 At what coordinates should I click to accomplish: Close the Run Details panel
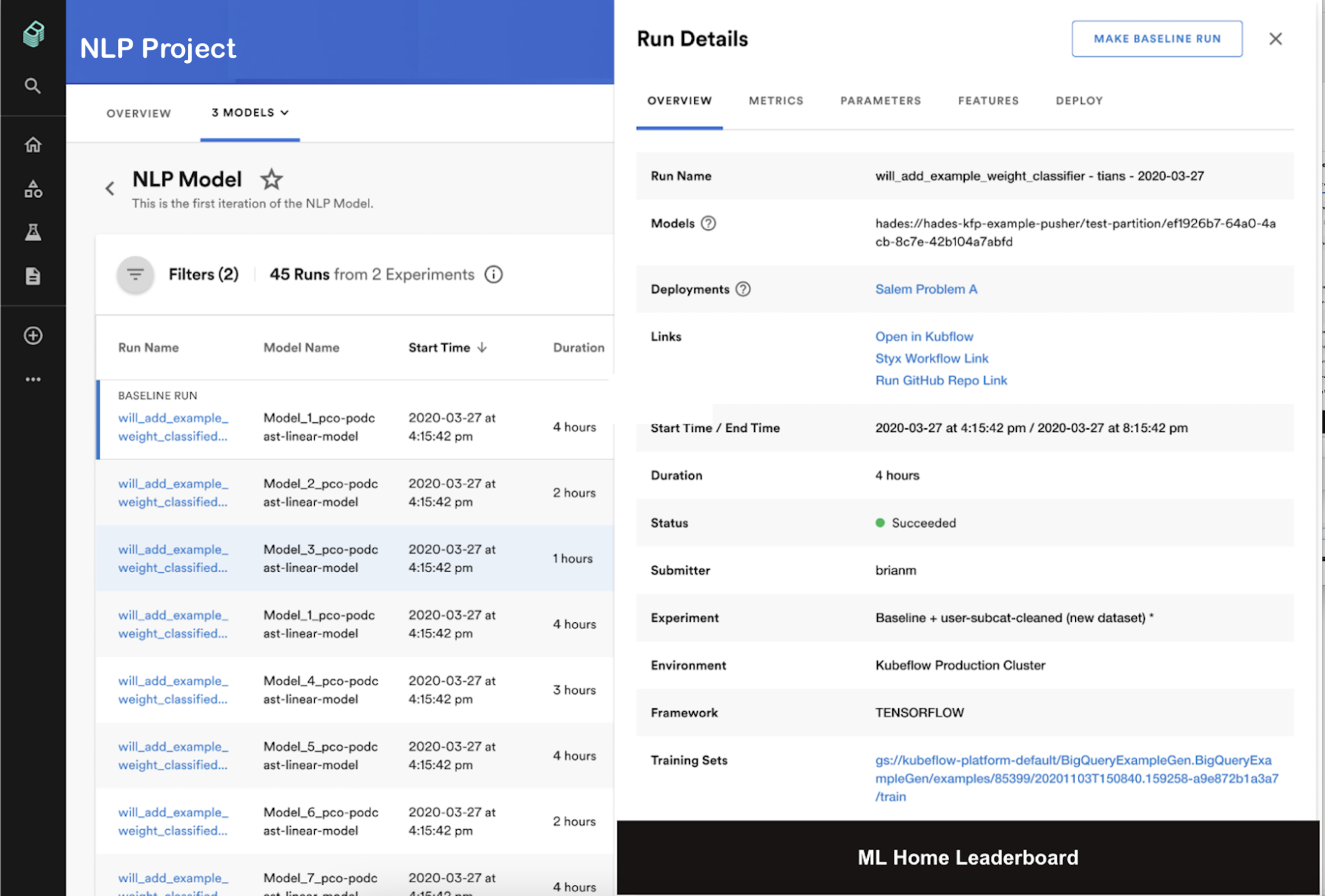tap(1275, 38)
